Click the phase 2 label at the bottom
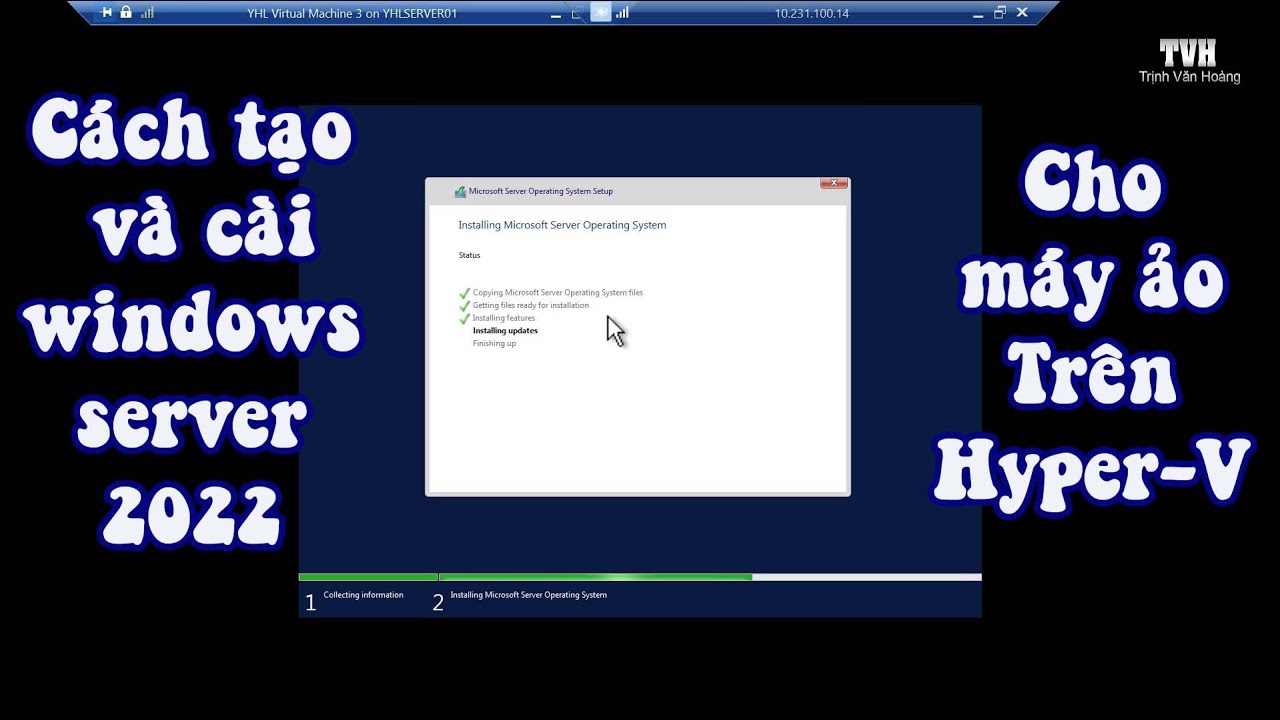1280x720 pixels. 528,595
